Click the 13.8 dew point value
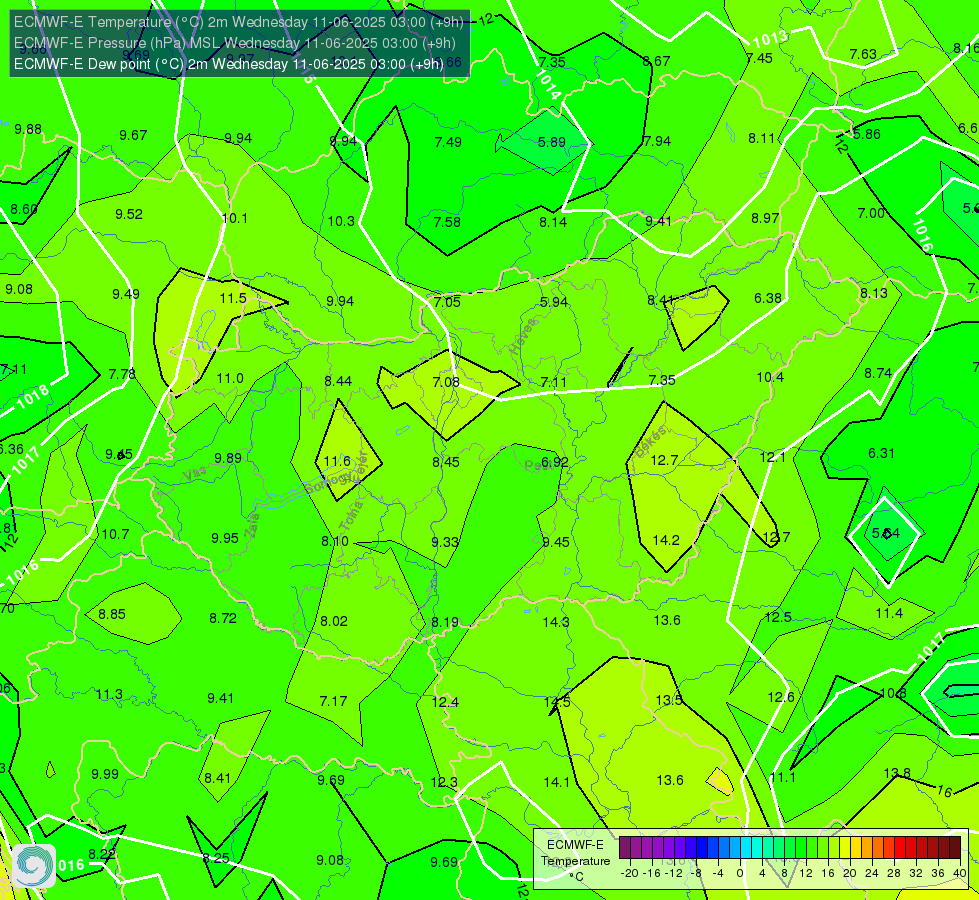 click(x=897, y=773)
